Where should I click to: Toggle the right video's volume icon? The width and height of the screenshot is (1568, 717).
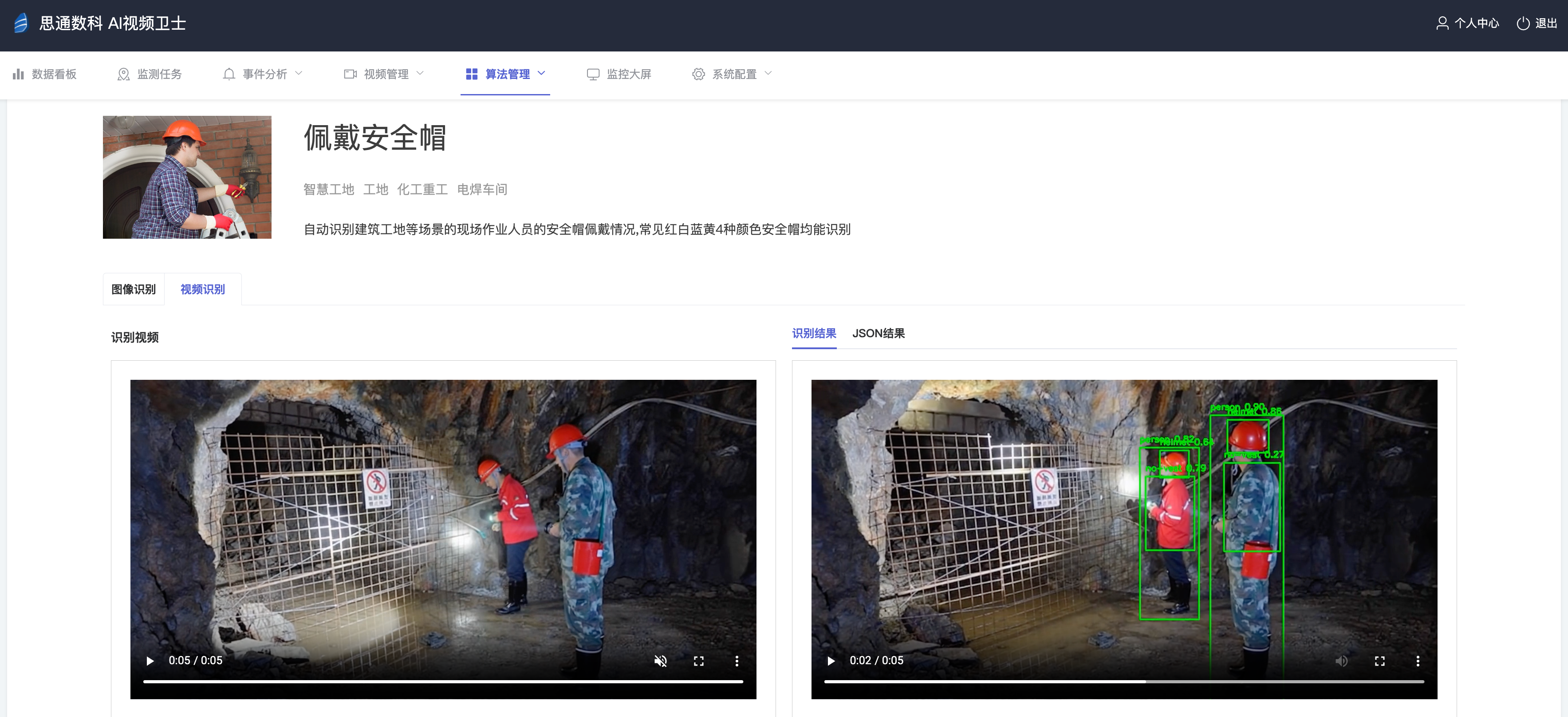tap(1342, 660)
